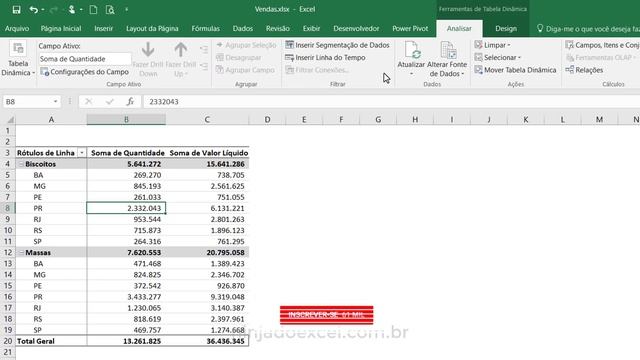Viewport: 640px width, 360px height.
Task: Click Inserir Segmentação de Dados
Action: coord(338,45)
